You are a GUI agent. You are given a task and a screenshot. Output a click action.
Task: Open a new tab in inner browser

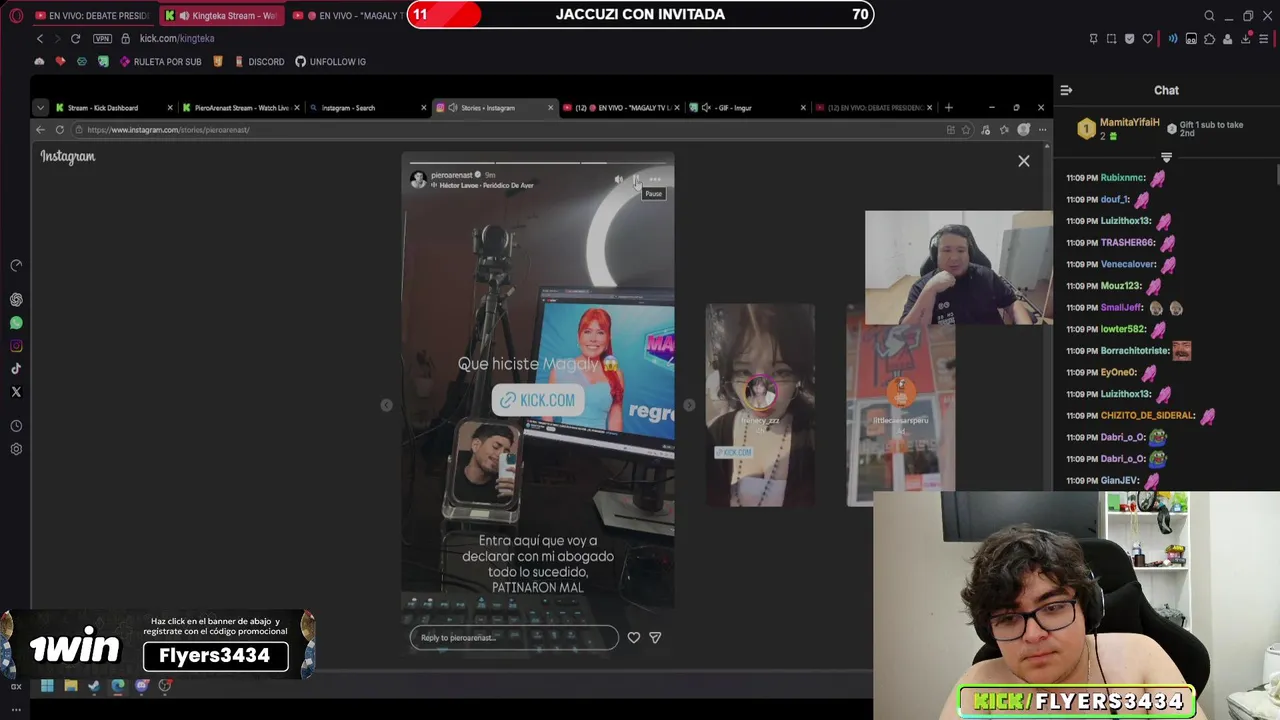[x=948, y=107]
